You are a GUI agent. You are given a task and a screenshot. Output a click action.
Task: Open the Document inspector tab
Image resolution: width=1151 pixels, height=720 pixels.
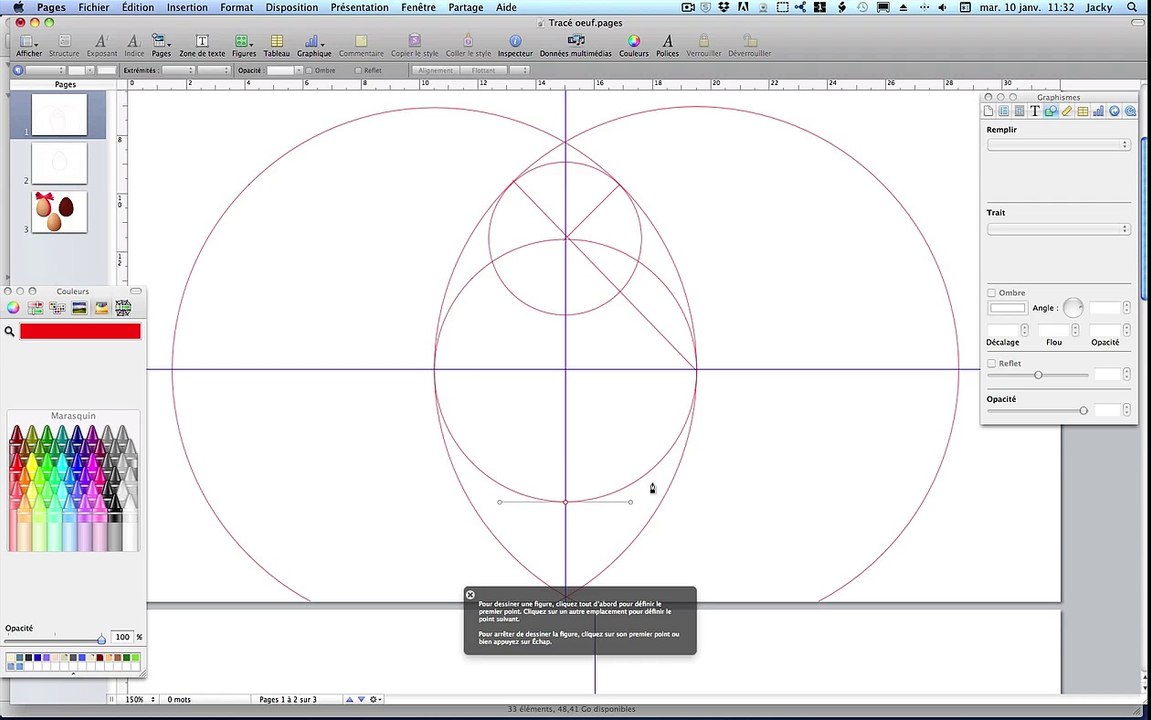(x=988, y=111)
